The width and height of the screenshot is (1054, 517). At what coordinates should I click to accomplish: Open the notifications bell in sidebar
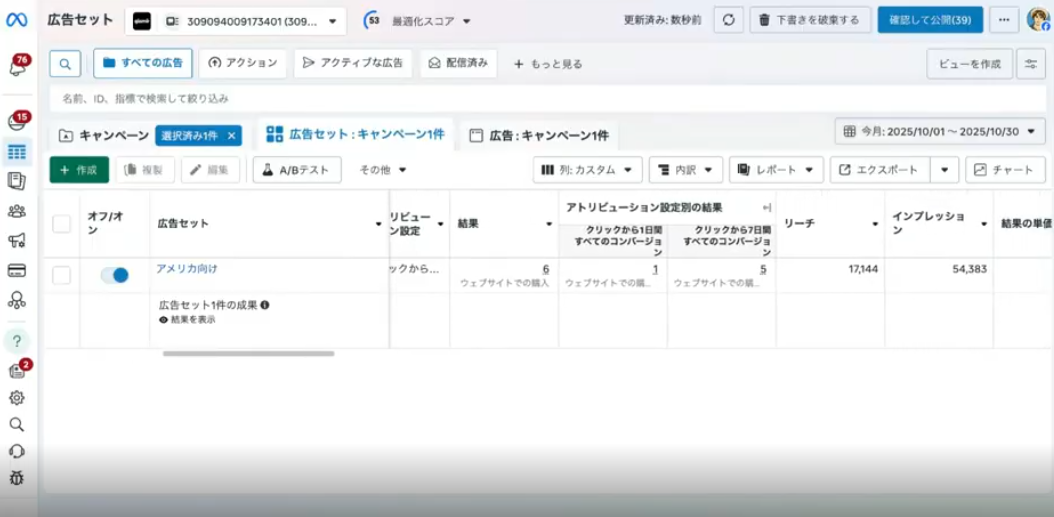(x=17, y=67)
